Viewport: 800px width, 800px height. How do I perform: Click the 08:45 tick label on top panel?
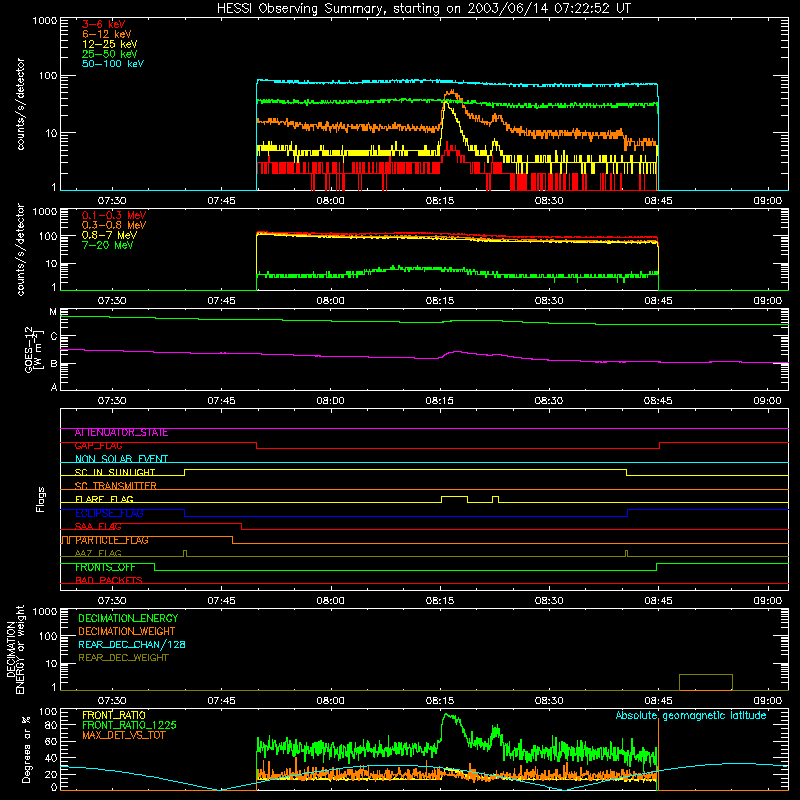(x=658, y=201)
